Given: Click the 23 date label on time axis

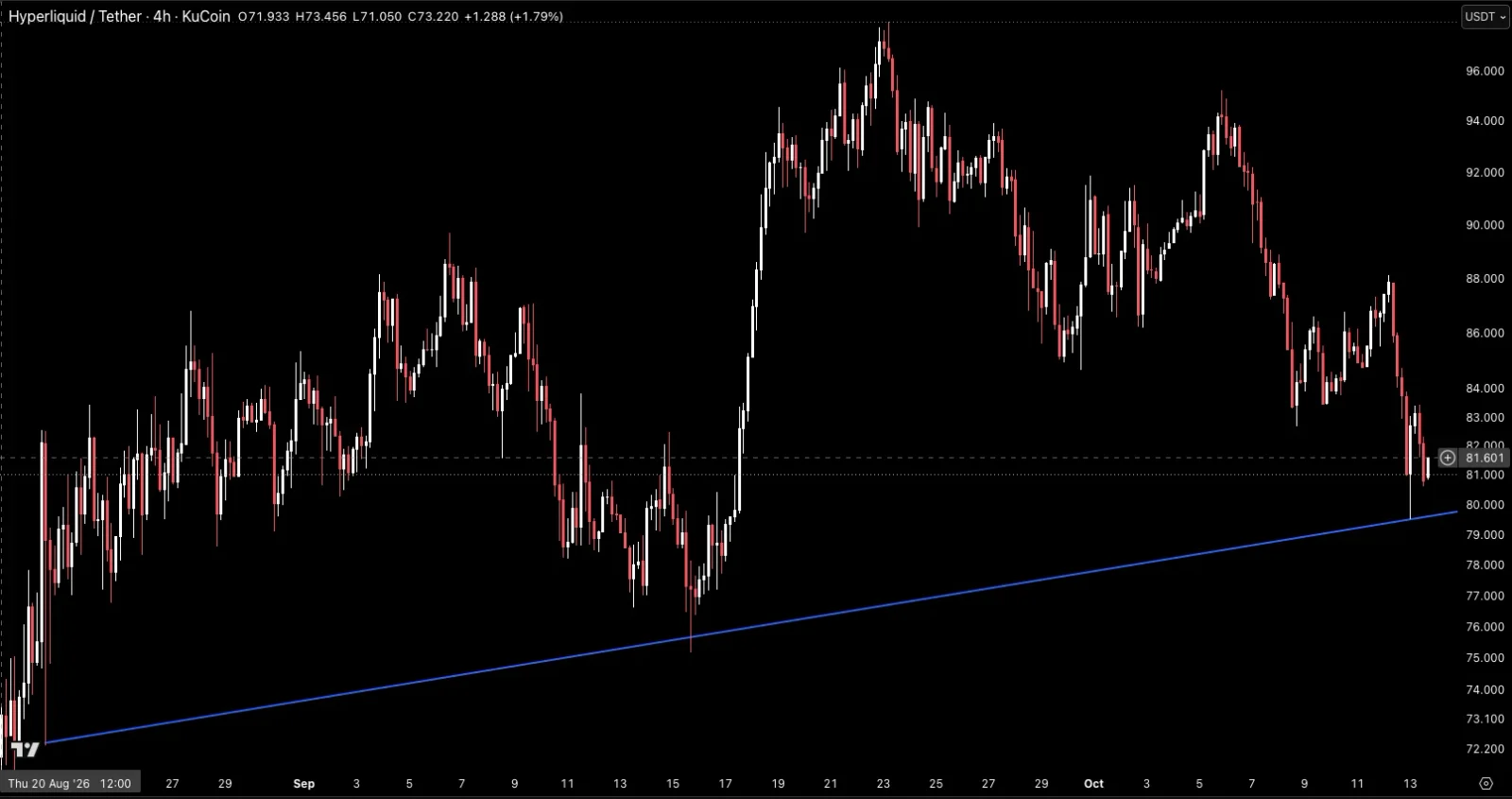Looking at the screenshot, I should [883, 783].
